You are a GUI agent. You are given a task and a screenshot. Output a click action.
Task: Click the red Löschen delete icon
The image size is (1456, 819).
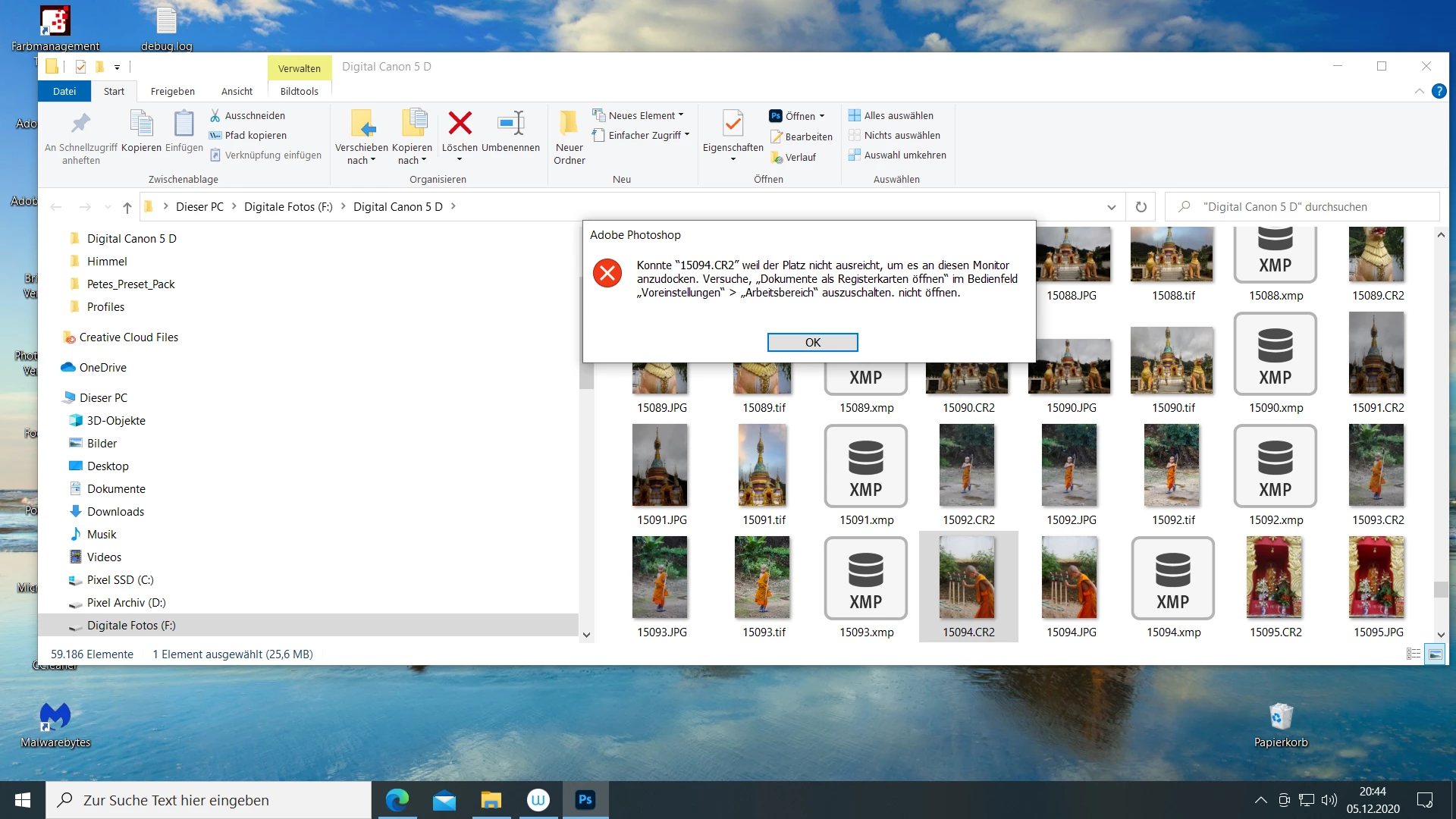click(x=460, y=123)
